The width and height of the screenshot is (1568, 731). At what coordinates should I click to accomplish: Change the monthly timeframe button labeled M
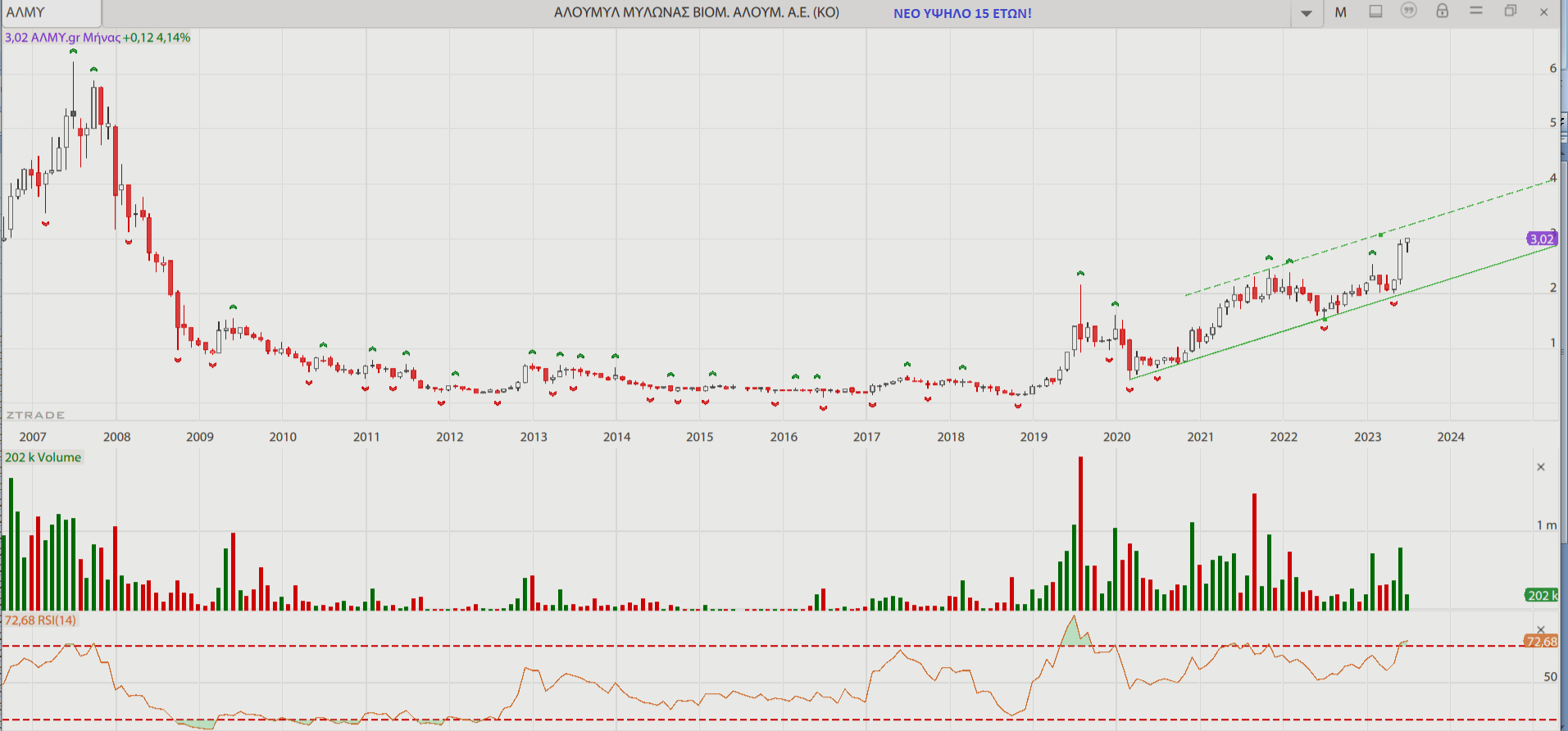pyautogui.click(x=1341, y=12)
